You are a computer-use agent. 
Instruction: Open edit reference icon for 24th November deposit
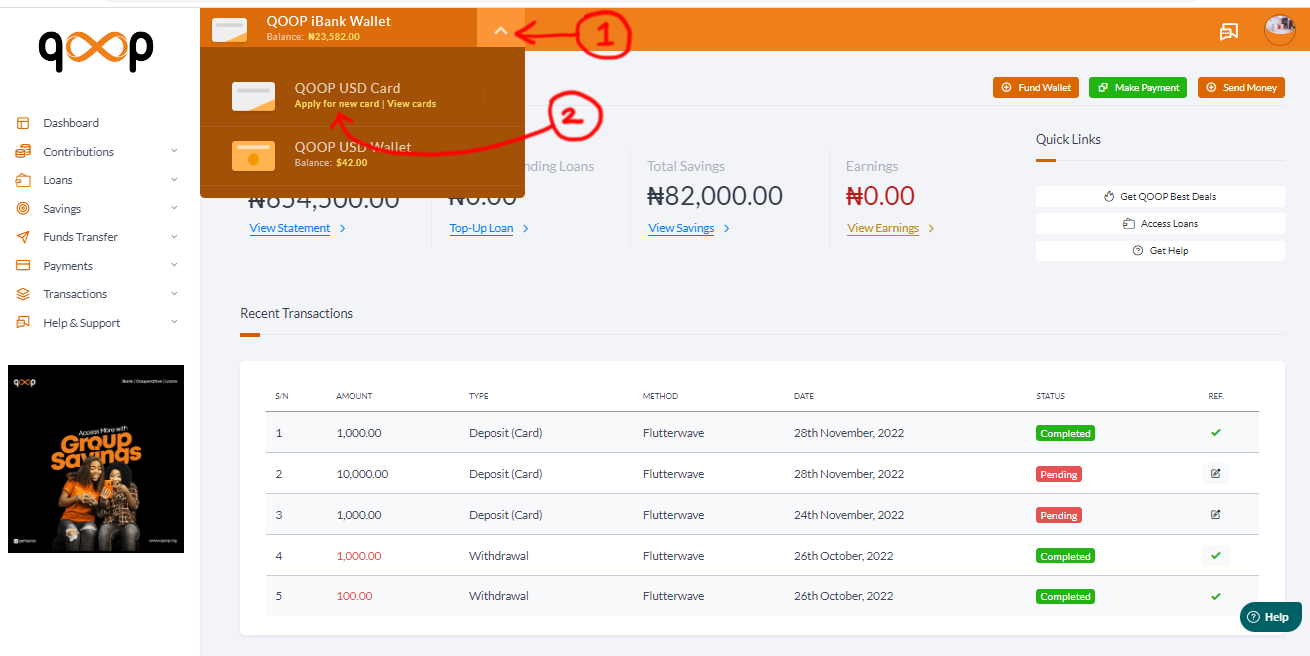tap(1215, 515)
